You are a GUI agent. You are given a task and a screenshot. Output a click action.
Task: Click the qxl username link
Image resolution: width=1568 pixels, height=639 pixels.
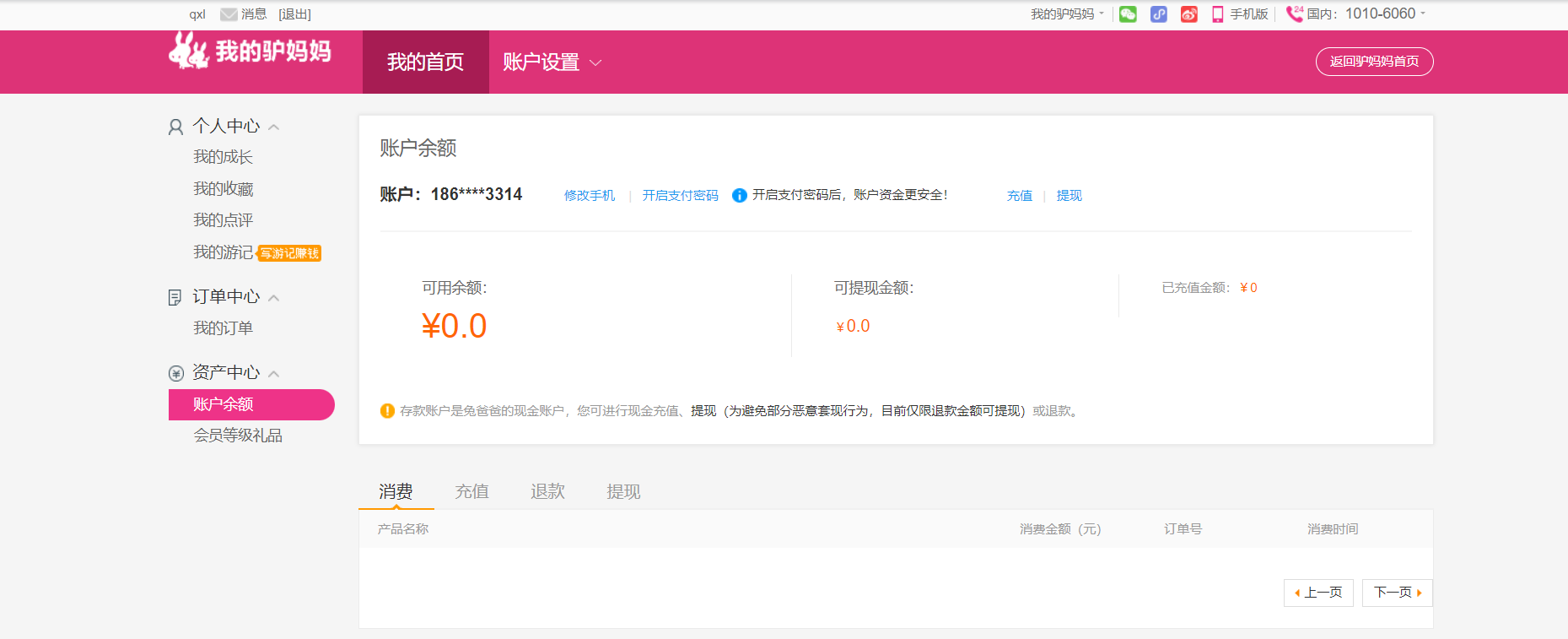coord(197,14)
